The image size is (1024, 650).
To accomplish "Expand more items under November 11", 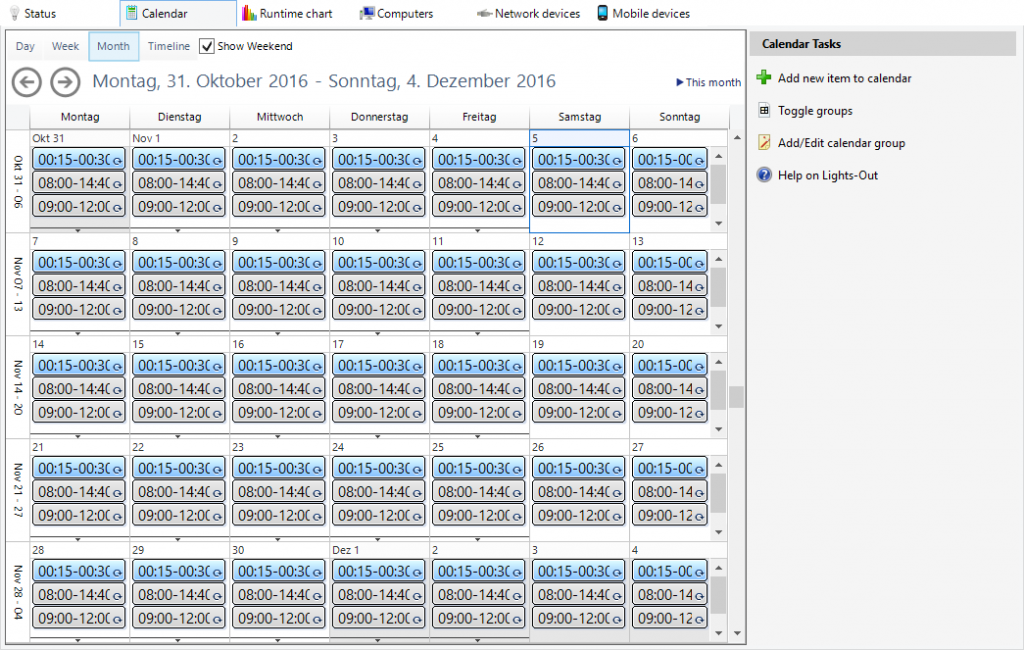I will 477,333.
